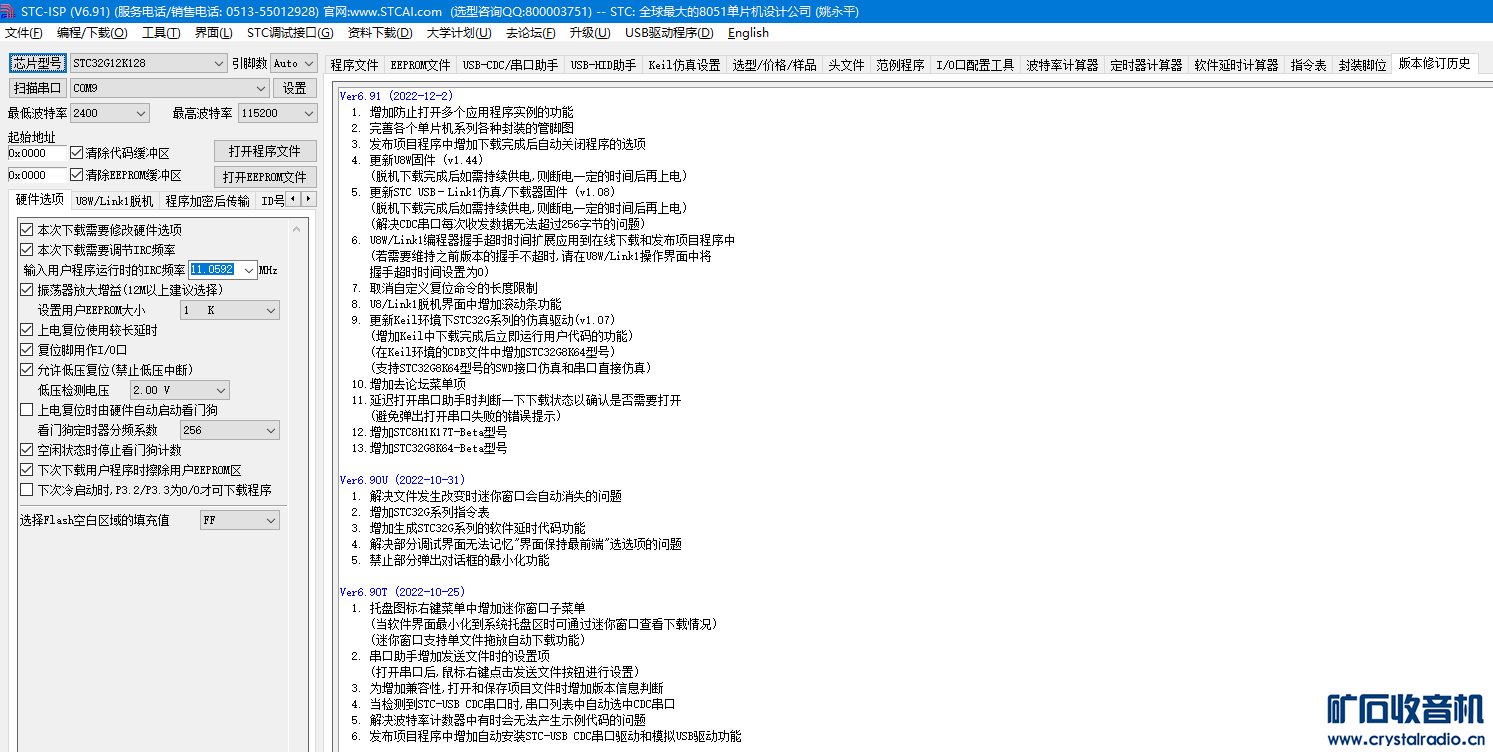This screenshot has width=1493, height=752.
Task: Enable 上电复位时由硬件自动启动看门狗
Action: tap(27, 410)
